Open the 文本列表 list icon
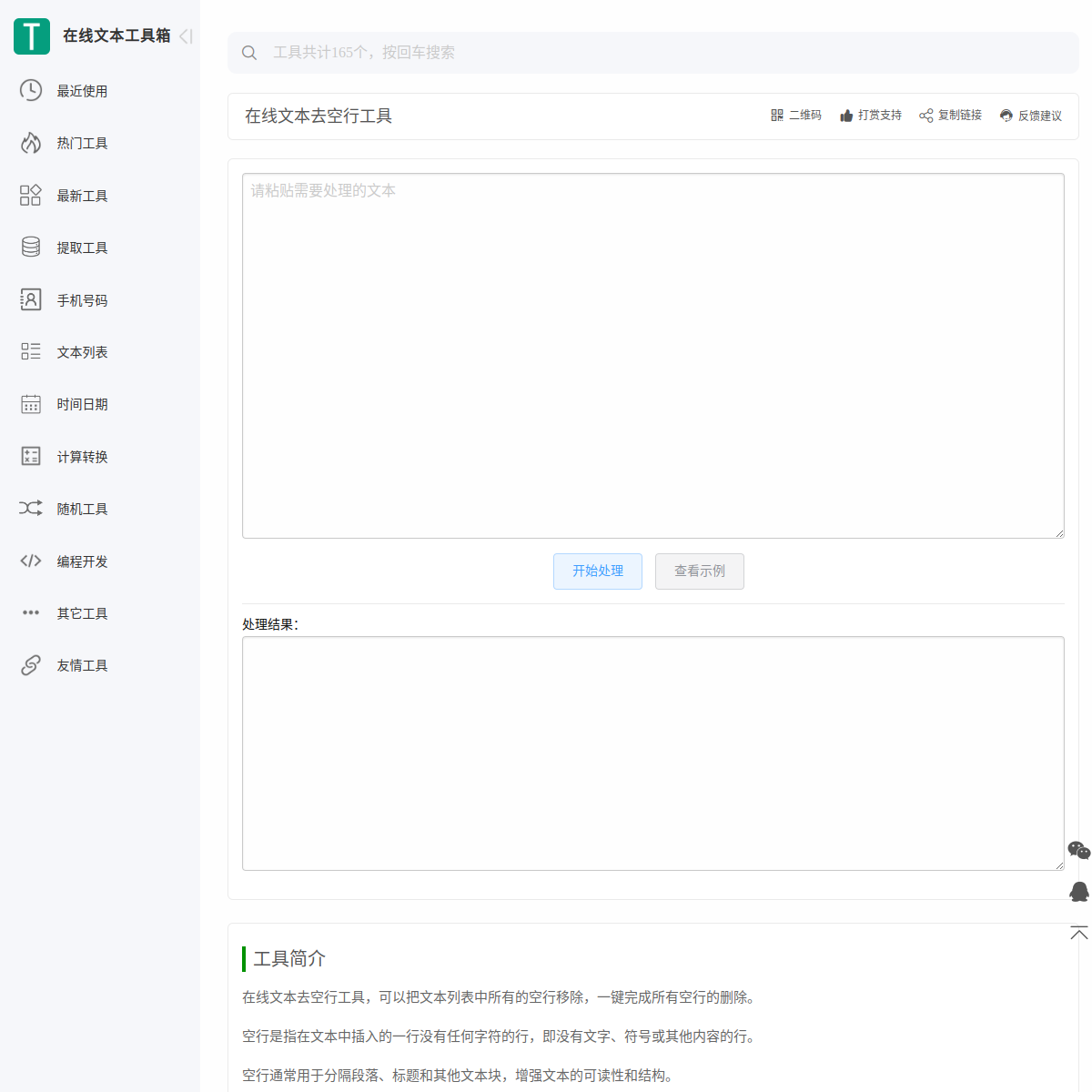Screen dimensions: 1092x1092 tap(31, 351)
